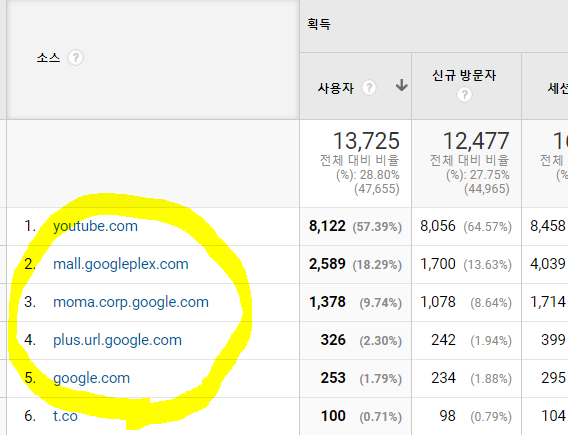Select youtube.com users value 8,122
Viewport: 568px width, 435px height.
pyautogui.click(x=327, y=226)
